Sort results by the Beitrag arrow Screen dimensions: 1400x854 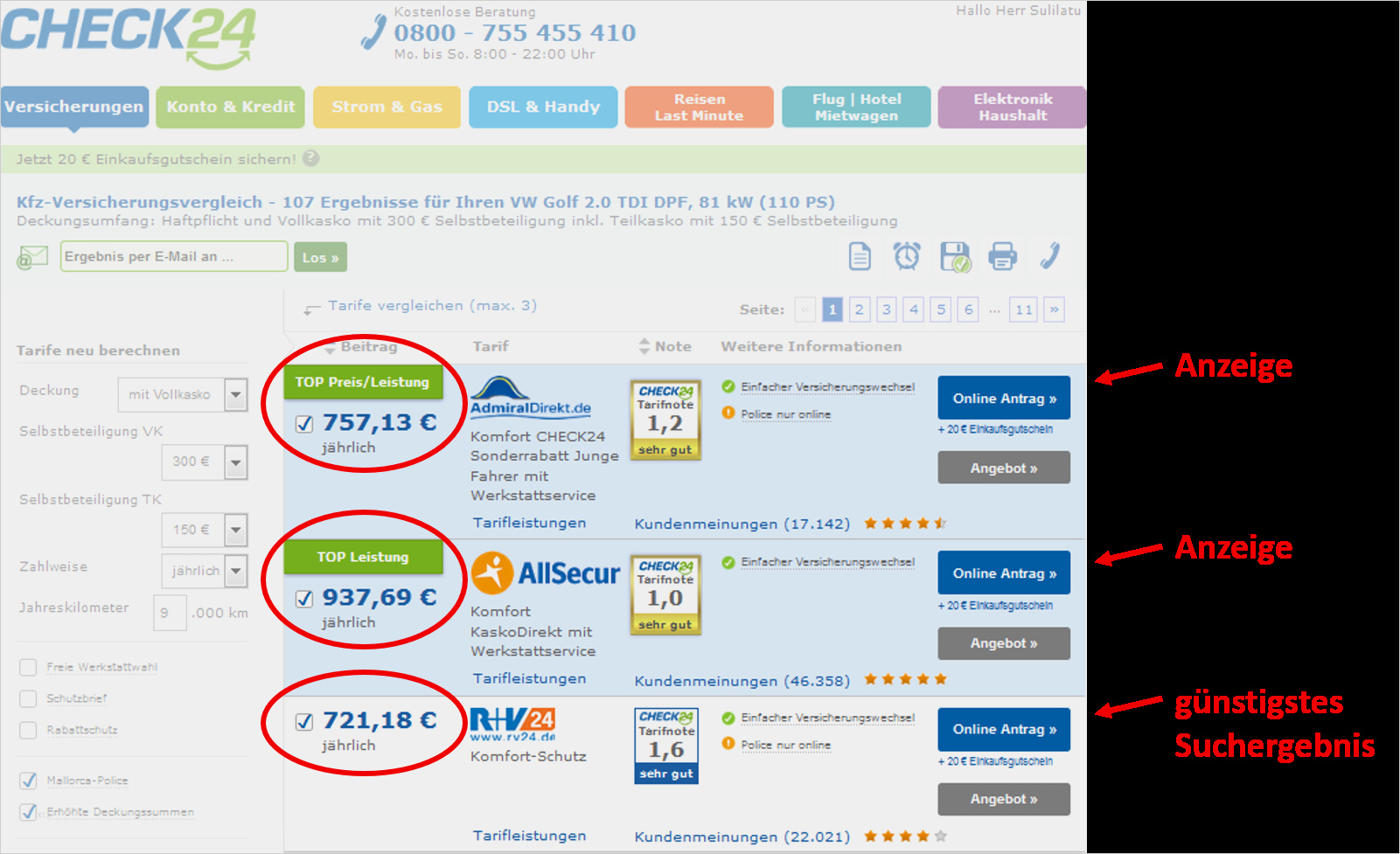330,349
